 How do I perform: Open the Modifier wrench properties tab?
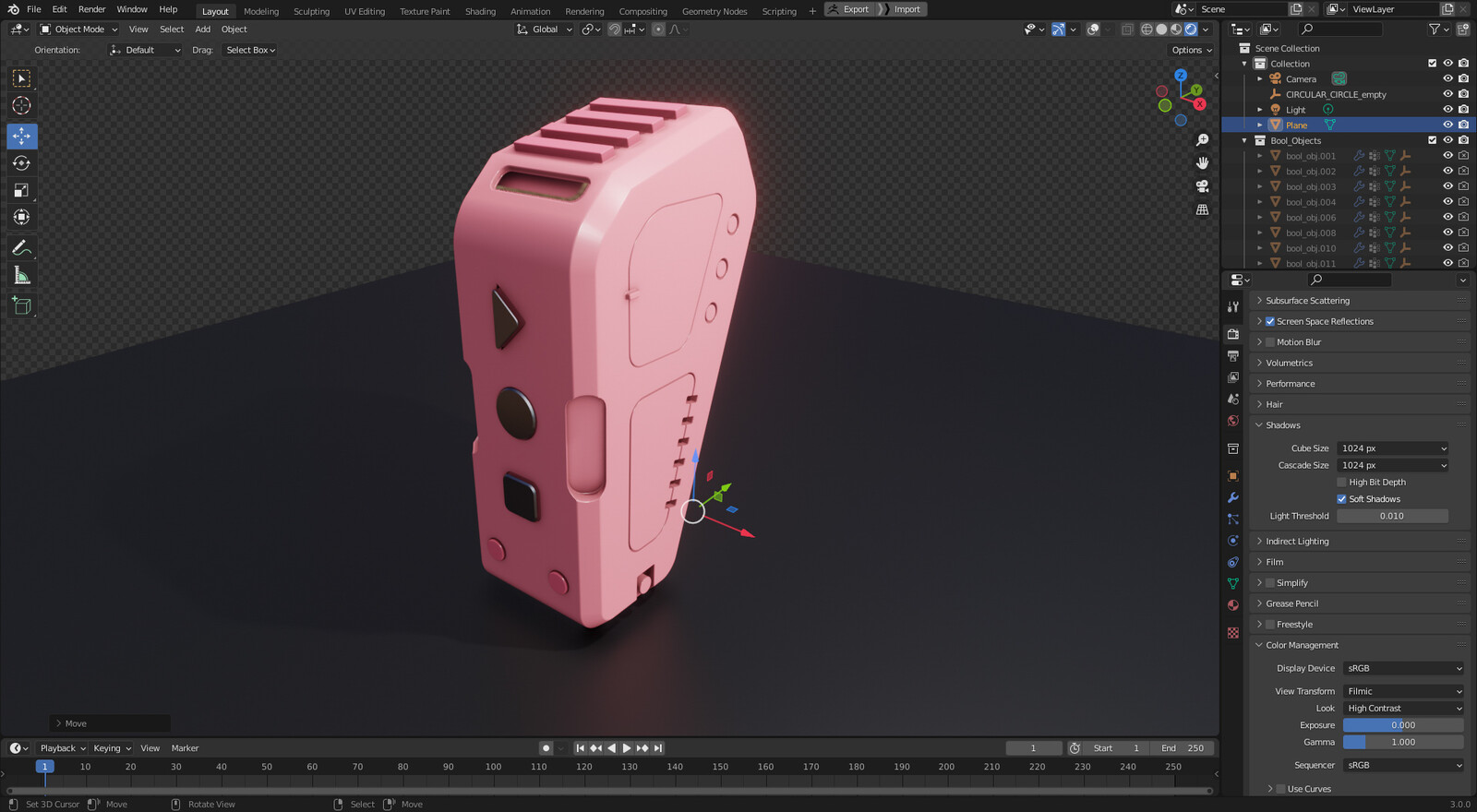coord(1233,497)
